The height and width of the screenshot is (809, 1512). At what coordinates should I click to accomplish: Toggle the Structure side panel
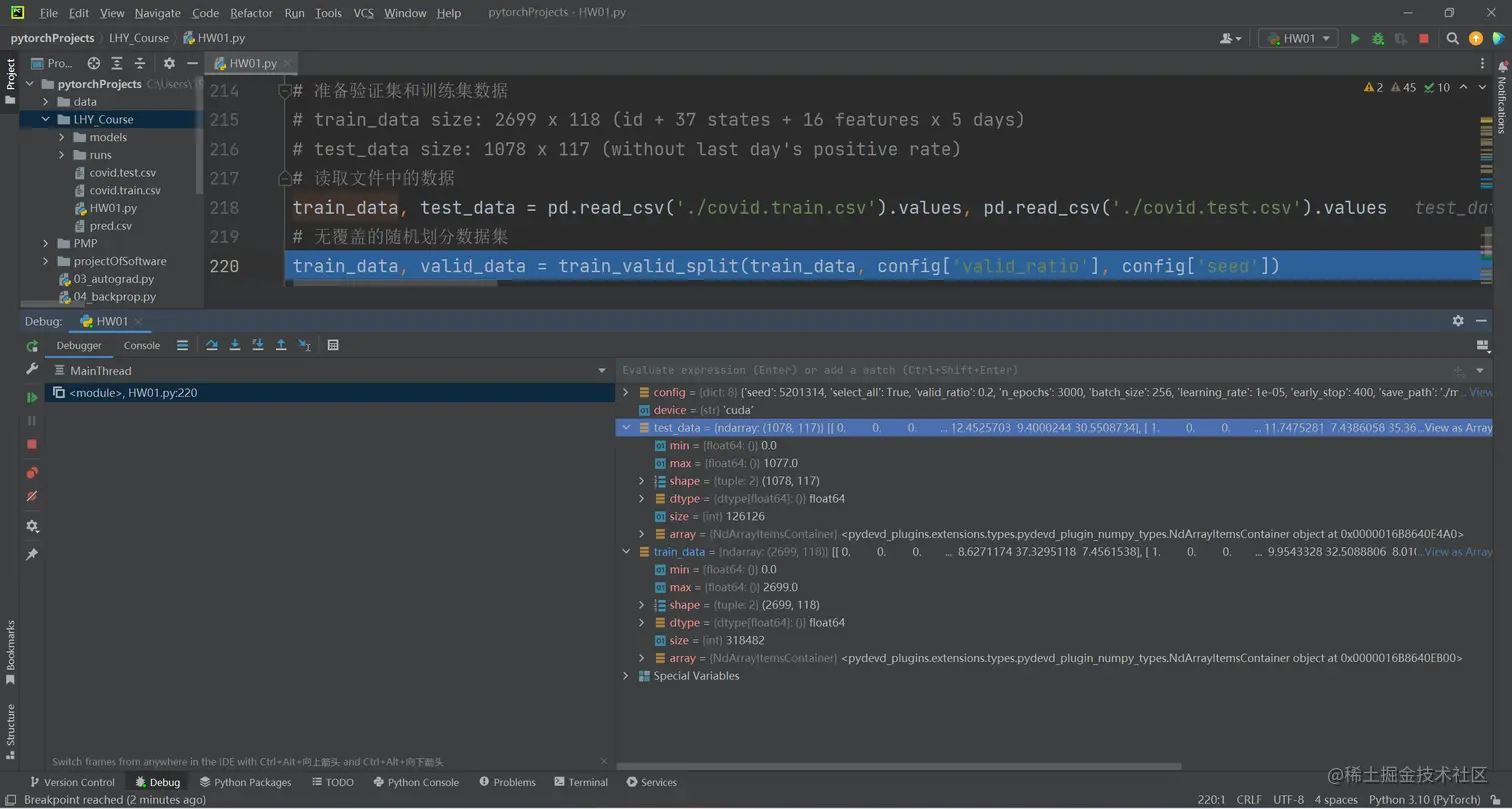tap(11, 730)
